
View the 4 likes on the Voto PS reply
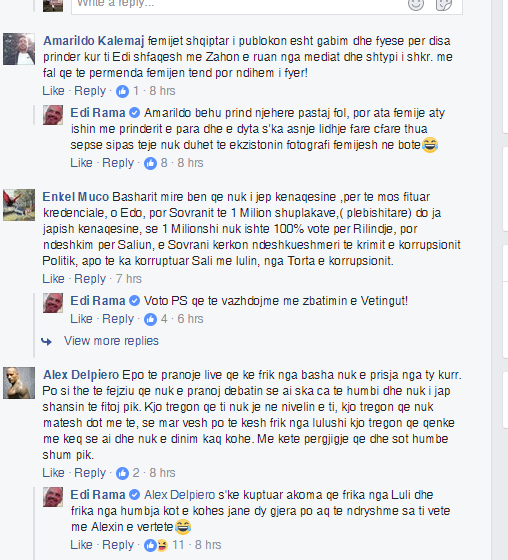(x=155, y=319)
